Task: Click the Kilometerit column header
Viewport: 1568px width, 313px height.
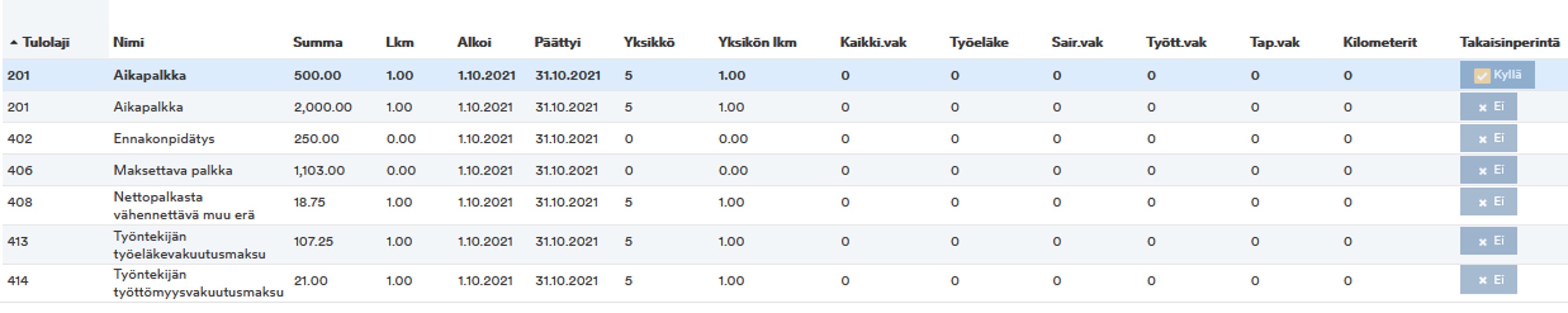Action: pos(1379,43)
